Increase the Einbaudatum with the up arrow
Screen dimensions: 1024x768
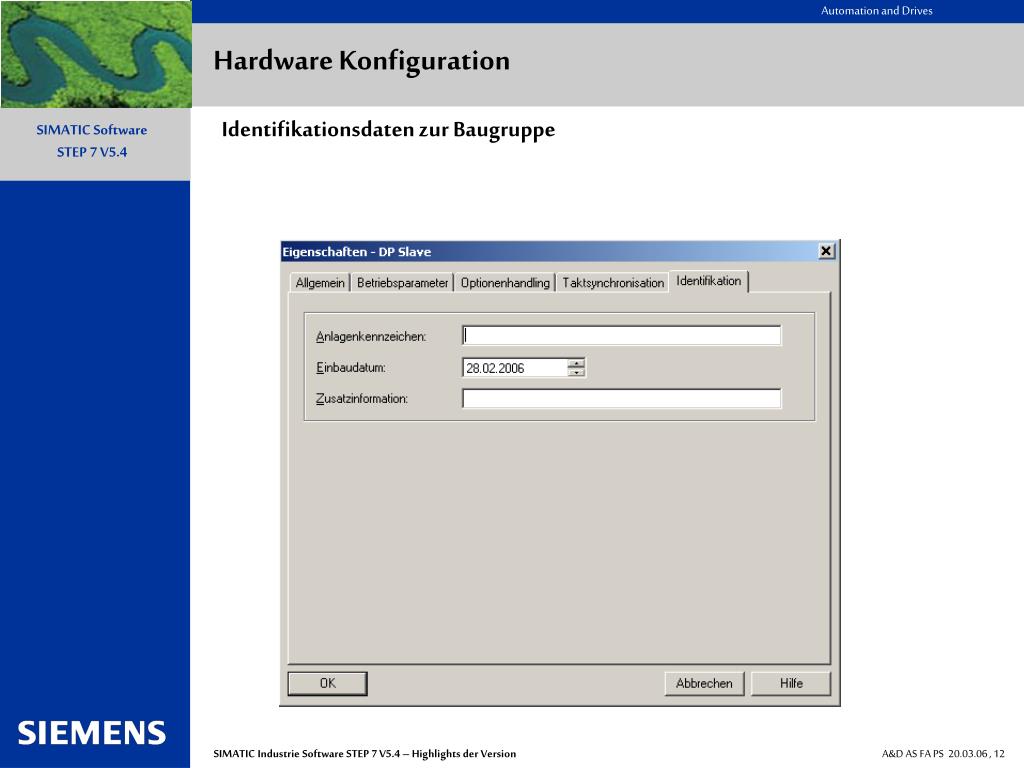point(576,363)
